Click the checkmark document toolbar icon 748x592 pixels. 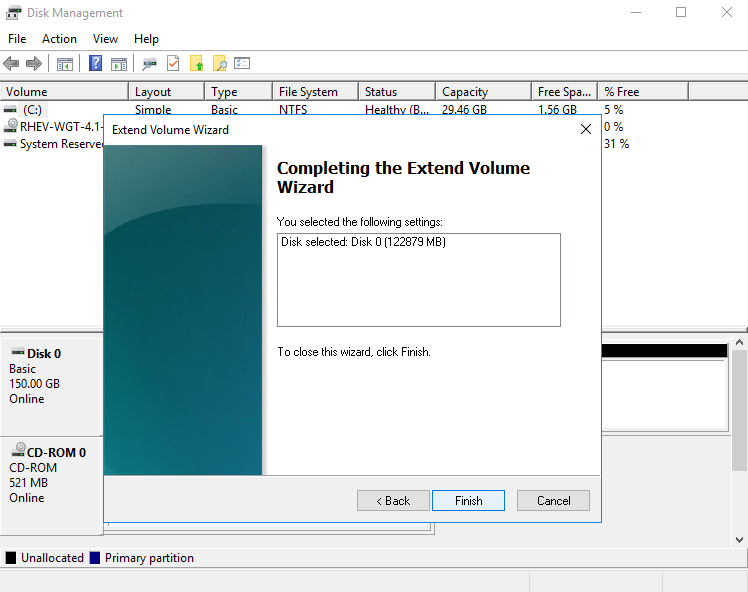[x=173, y=64]
